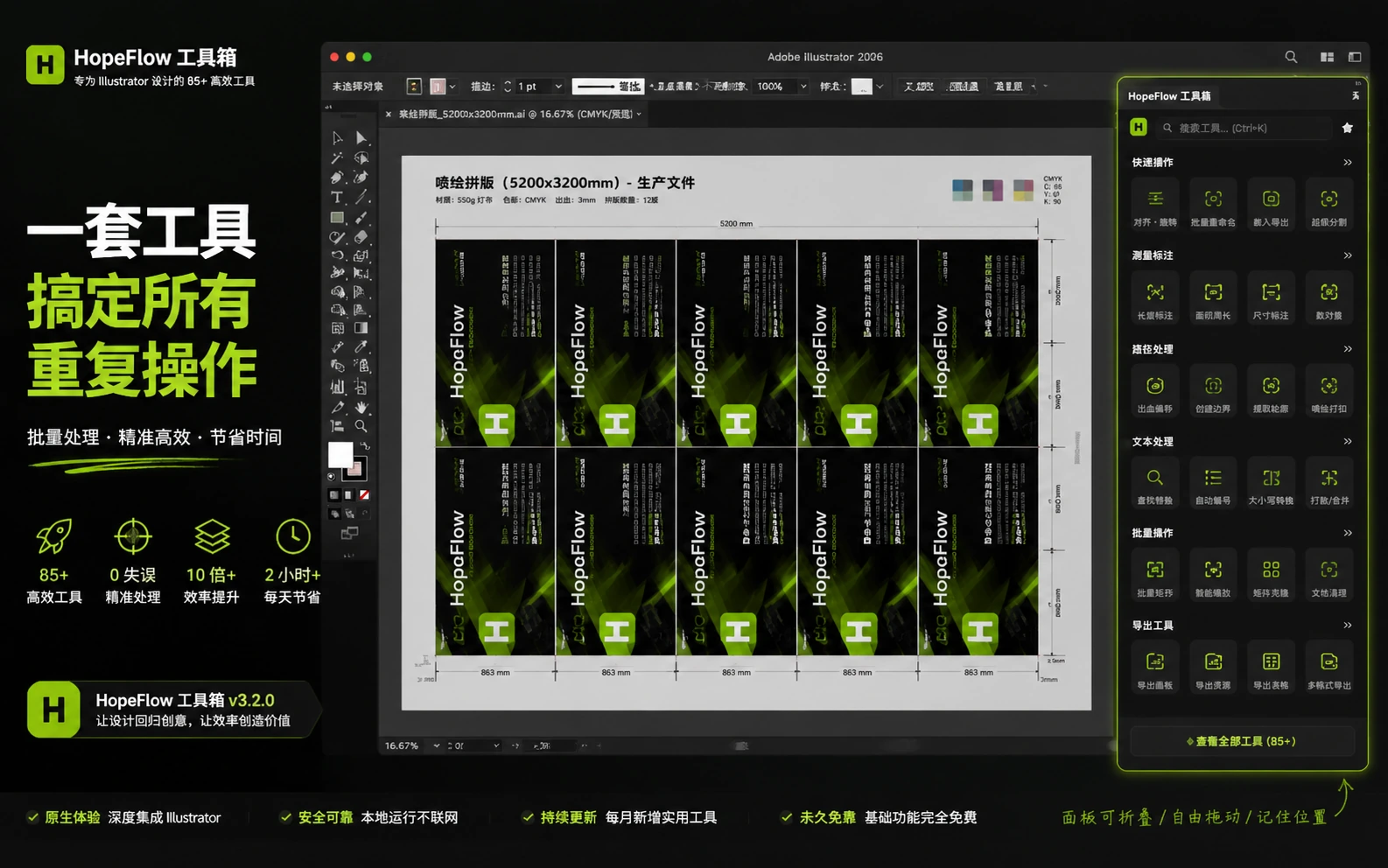Click the stroke profile line preview
The width and height of the screenshot is (1388, 868).
point(607,87)
